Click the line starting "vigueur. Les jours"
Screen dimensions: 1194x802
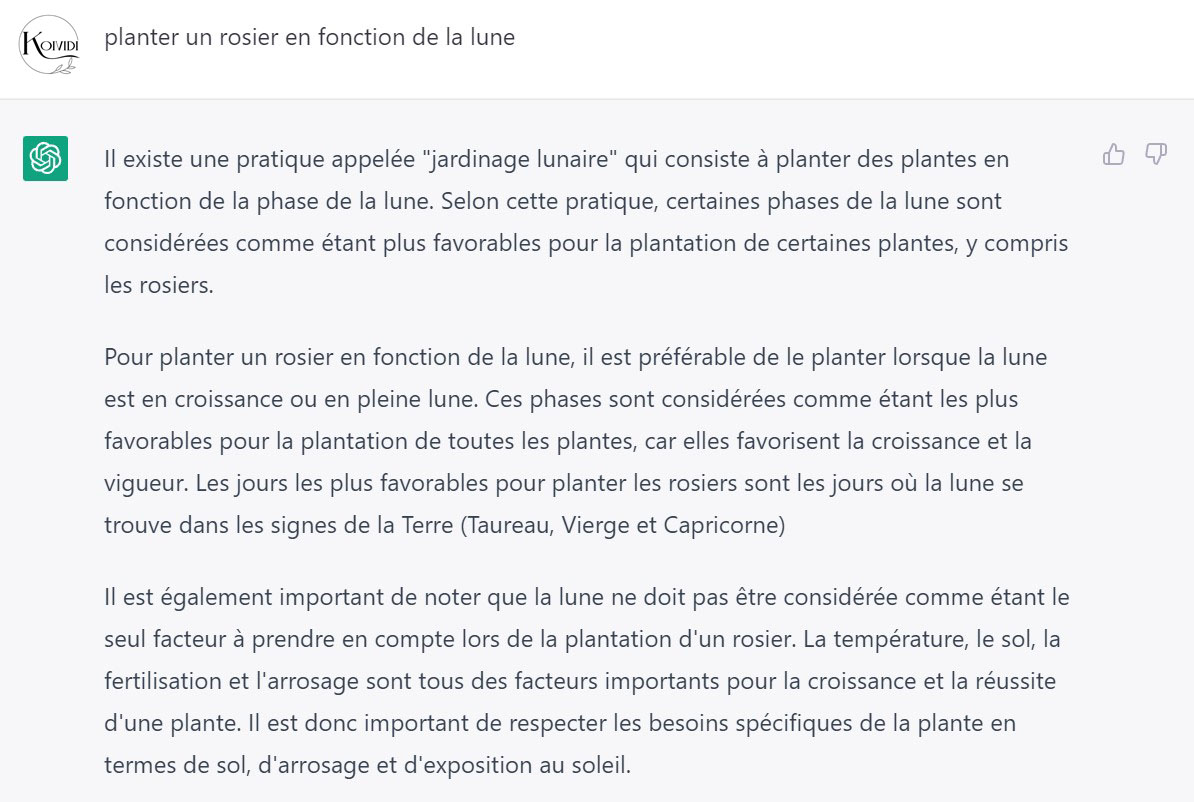(x=563, y=483)
